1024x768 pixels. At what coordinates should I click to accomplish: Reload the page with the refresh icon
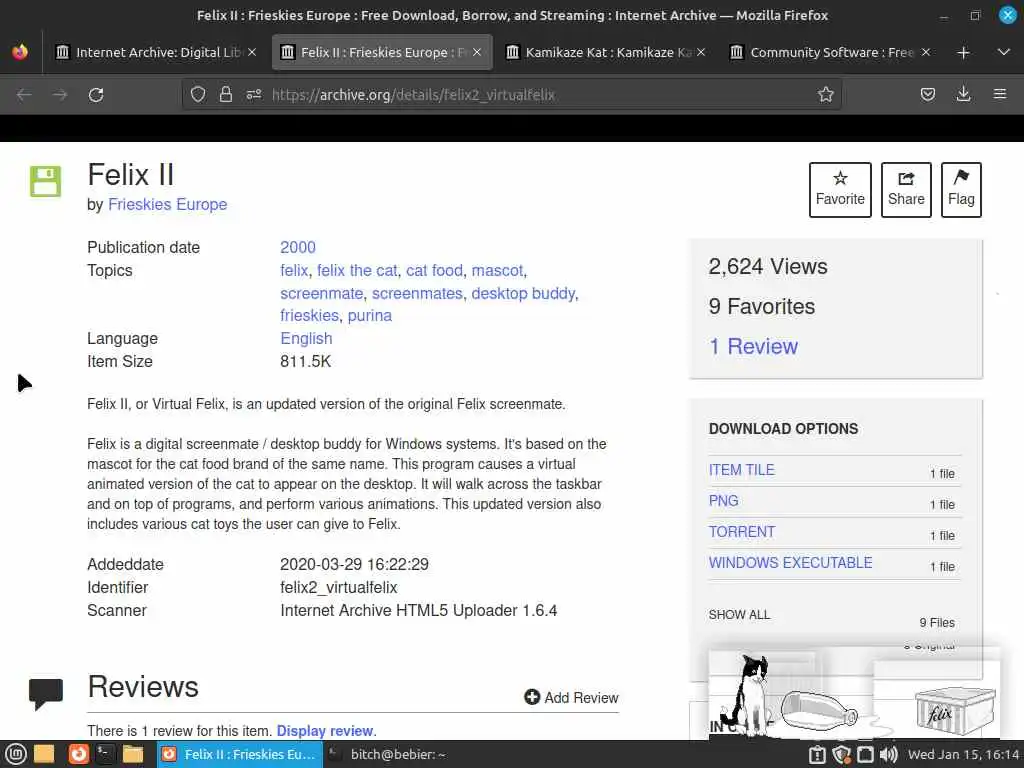tap(96, 95)
